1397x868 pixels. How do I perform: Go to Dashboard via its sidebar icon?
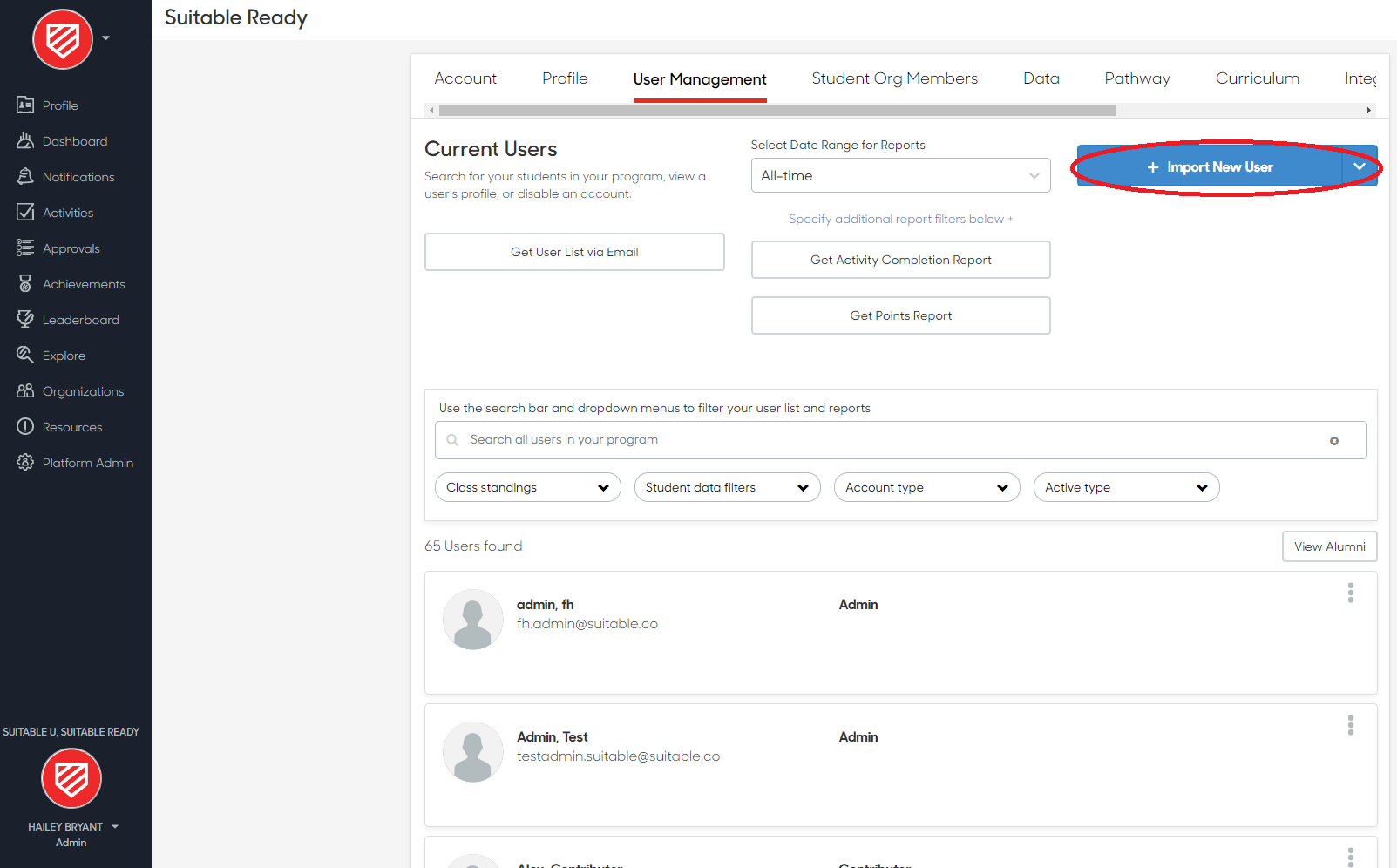tap(25, 140)
